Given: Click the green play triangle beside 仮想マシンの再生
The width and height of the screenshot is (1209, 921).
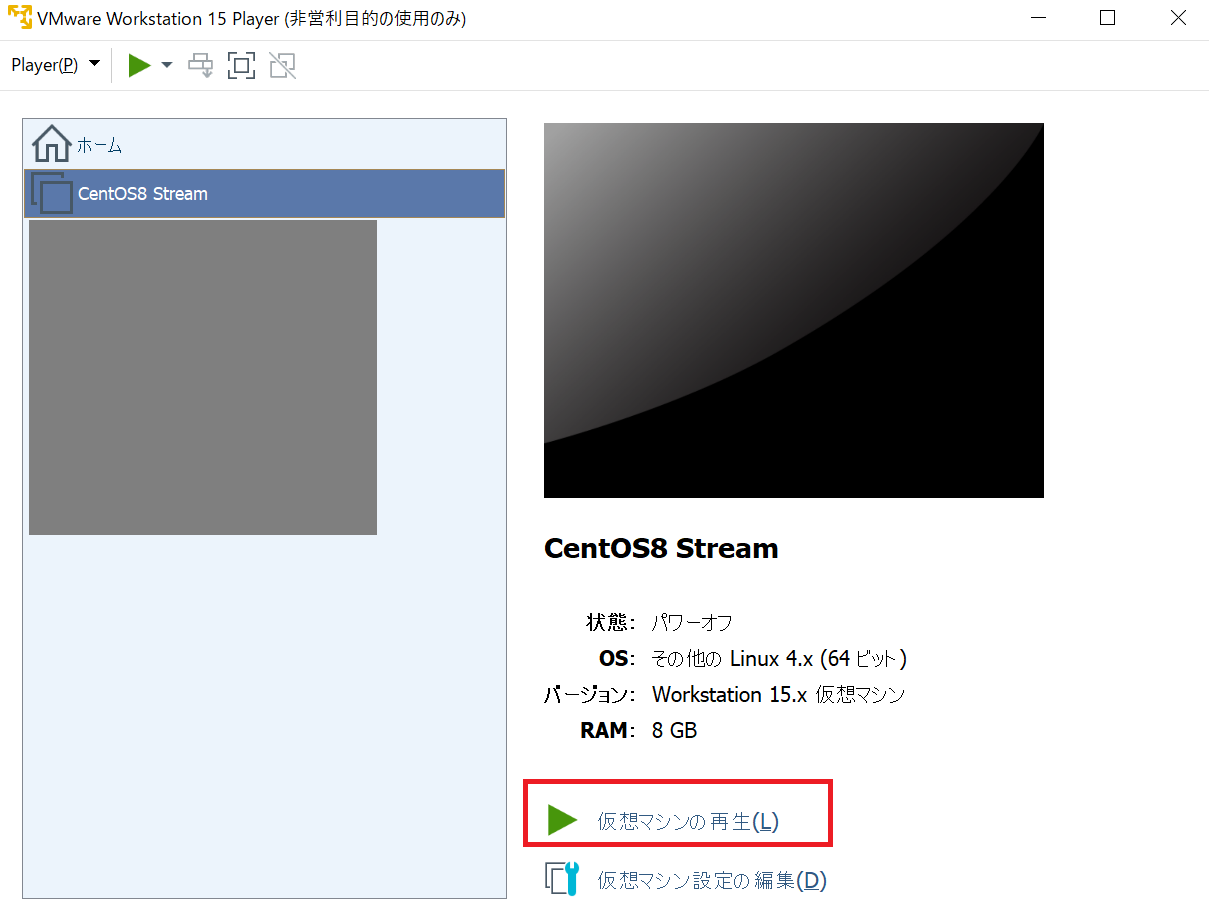Looking at the screenshot, I should tap(562, 820).
